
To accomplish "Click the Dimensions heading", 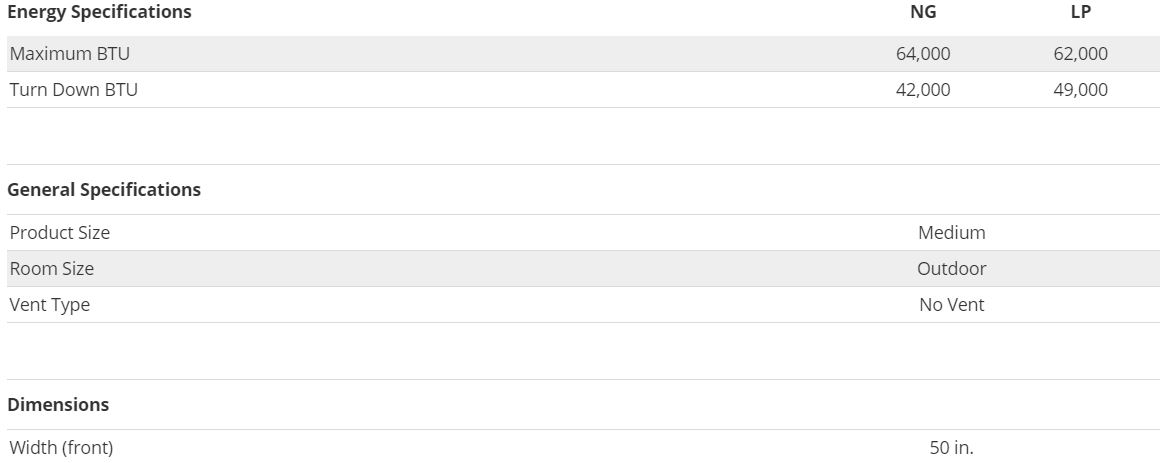I will click(x=58, y=405).
